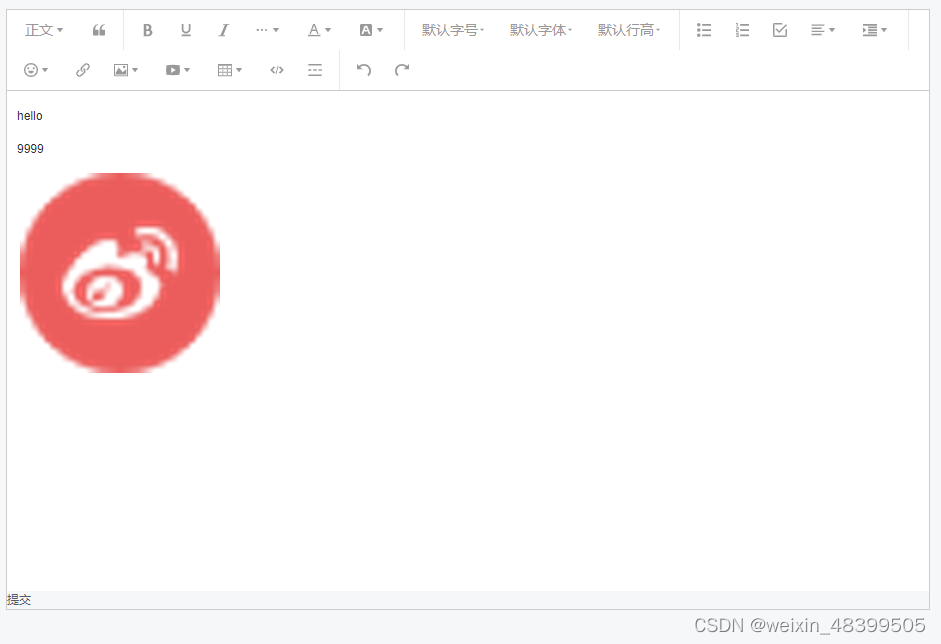Open the insert table menu
This screenshot has height=644, width=941.
tap(230, 70)
